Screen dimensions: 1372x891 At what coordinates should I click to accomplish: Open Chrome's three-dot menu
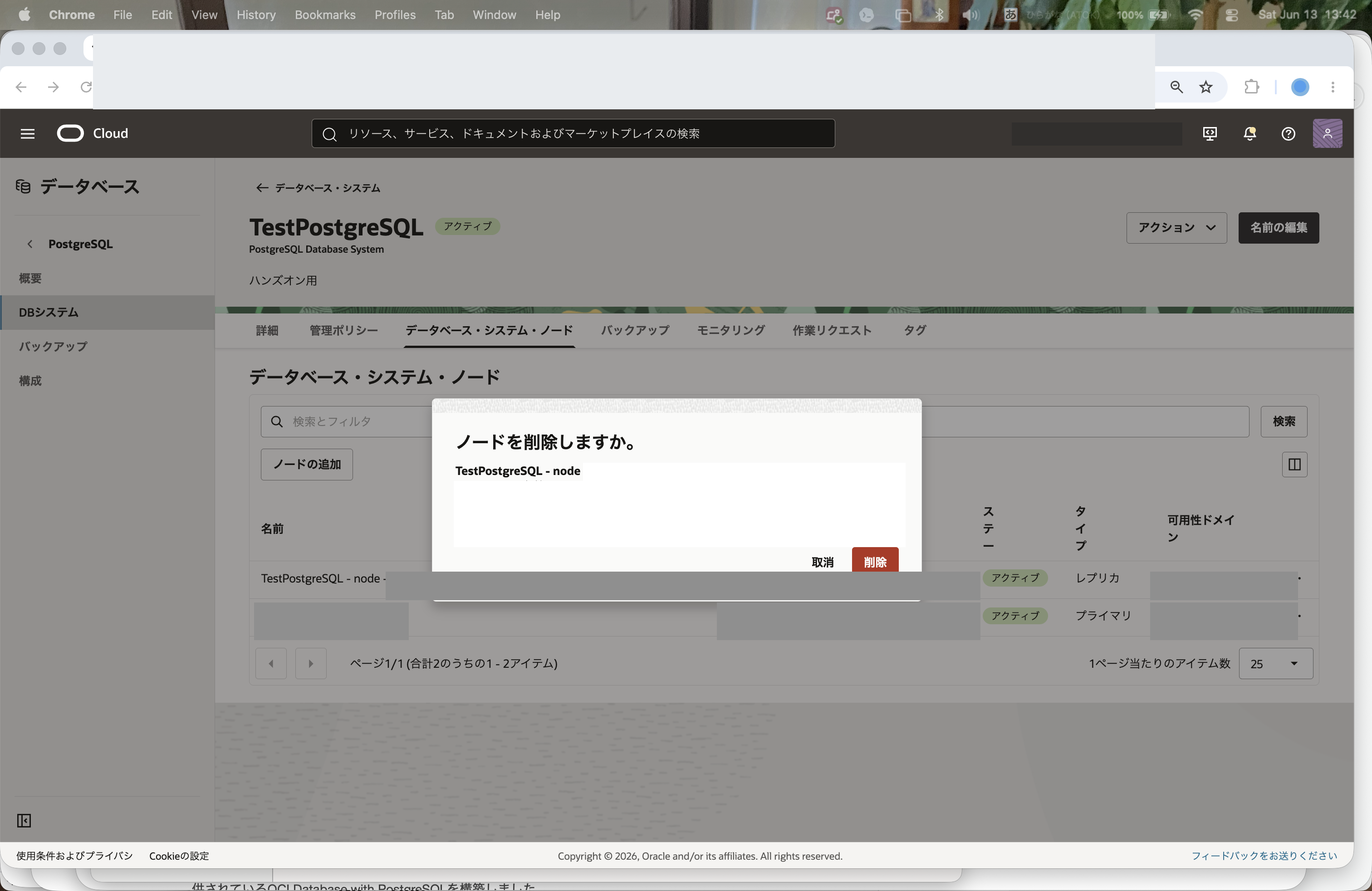(x=1332, y=87)
